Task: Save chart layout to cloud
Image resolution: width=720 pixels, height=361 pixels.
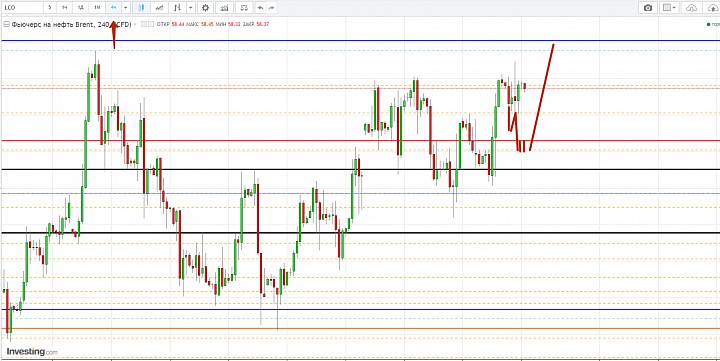Action: [713, 8]
